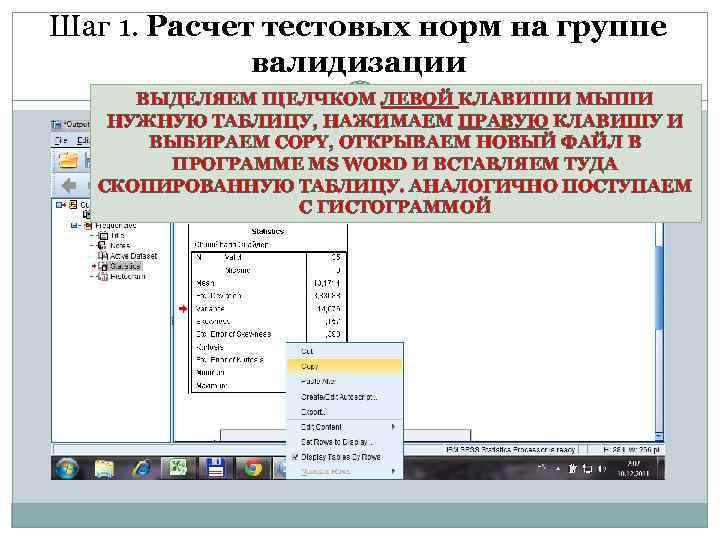Screen dimensions: 720x540
Task: Click the floppy disk taskbar icon
Action: (x=215, y=469)
